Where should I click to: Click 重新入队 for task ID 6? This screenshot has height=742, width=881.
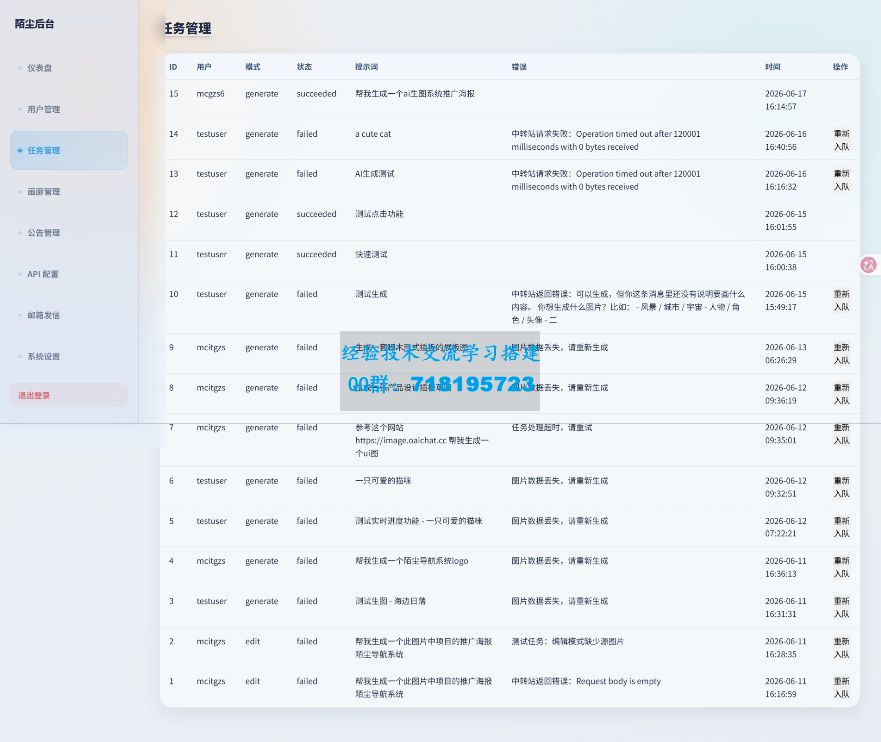point(841,488)
